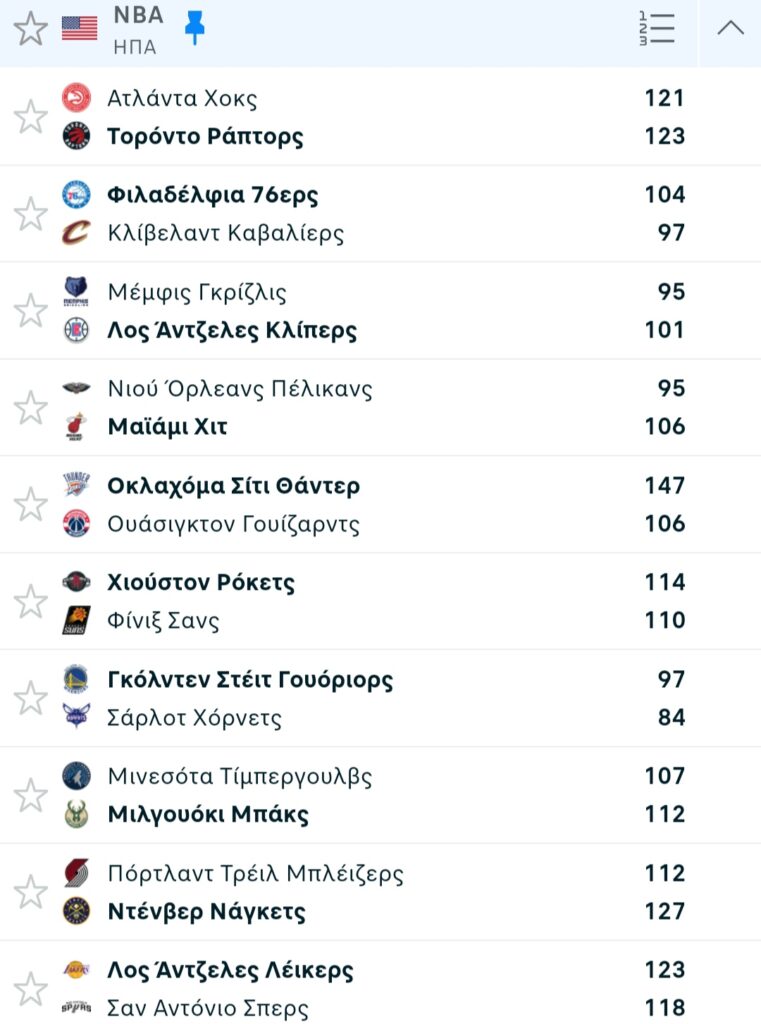
Task: Click the Houston Rockets team logo
Action: (76, 582)
